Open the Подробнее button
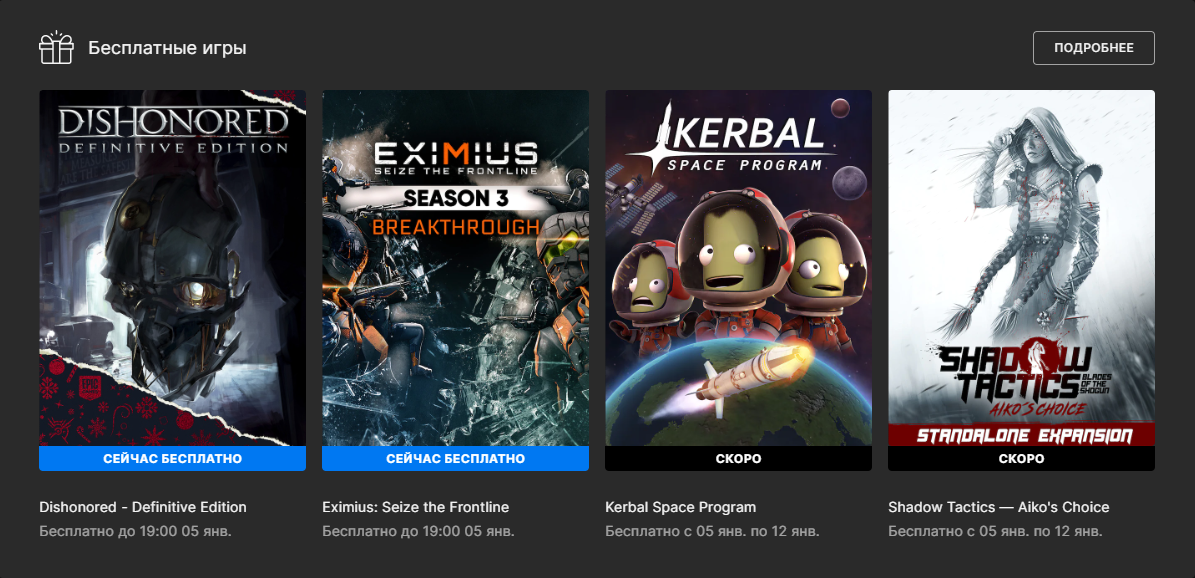This screenshot has width=1195, height=578. coord(1094,48)
